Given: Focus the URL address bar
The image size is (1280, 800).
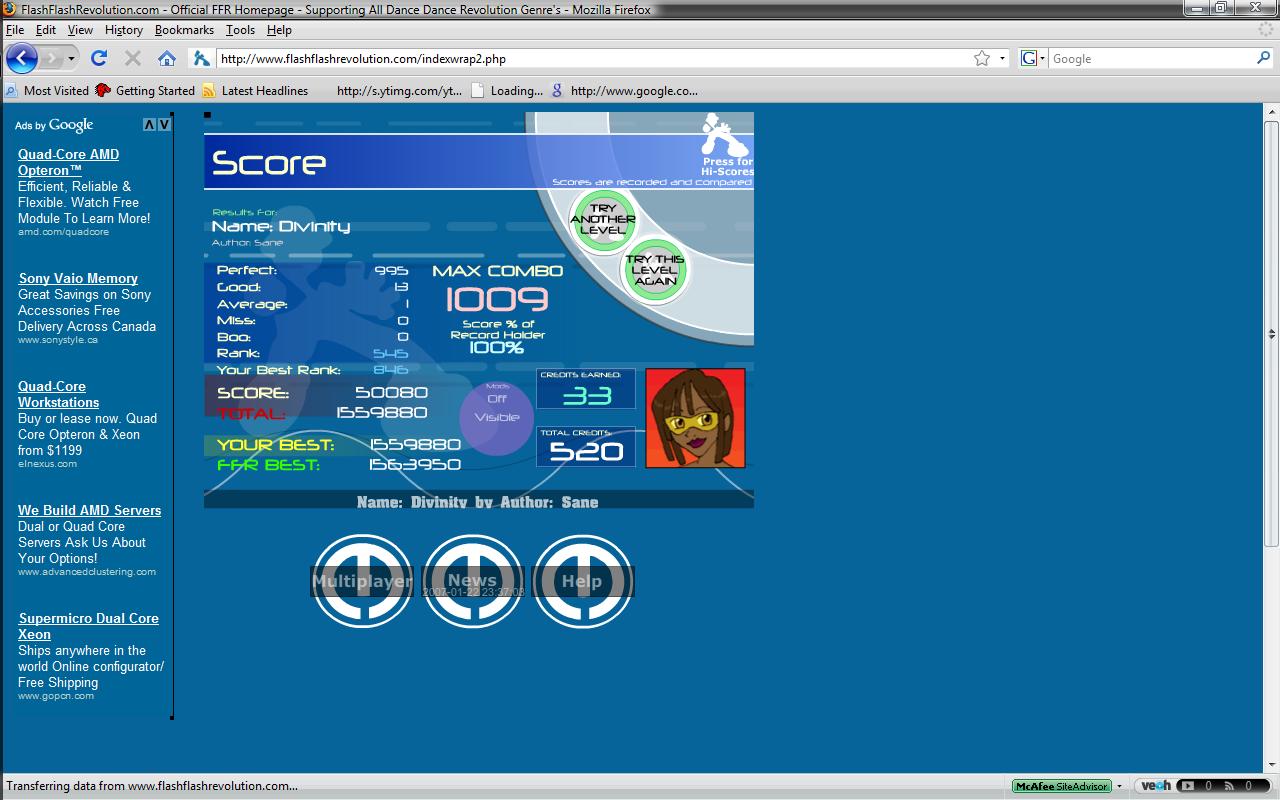Looking at the screenshot, I should 595,58.
